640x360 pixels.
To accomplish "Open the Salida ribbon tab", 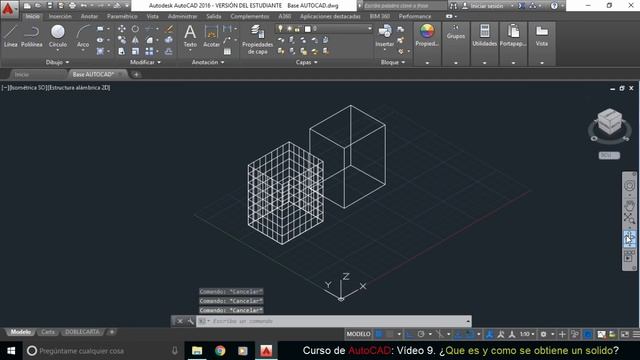I will pos(213,16).
